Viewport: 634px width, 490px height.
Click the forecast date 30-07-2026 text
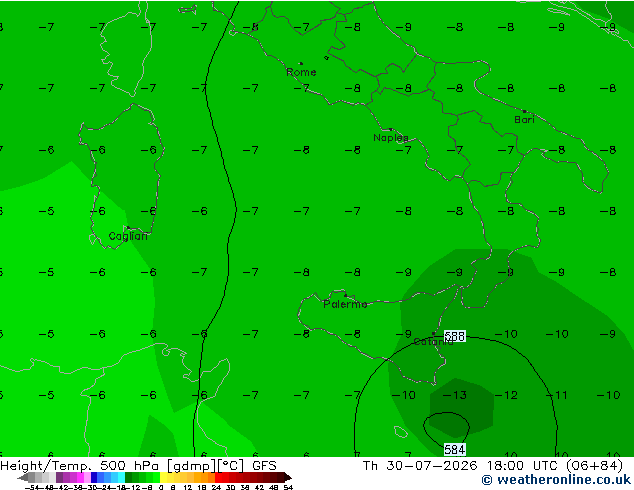point(432,466)
